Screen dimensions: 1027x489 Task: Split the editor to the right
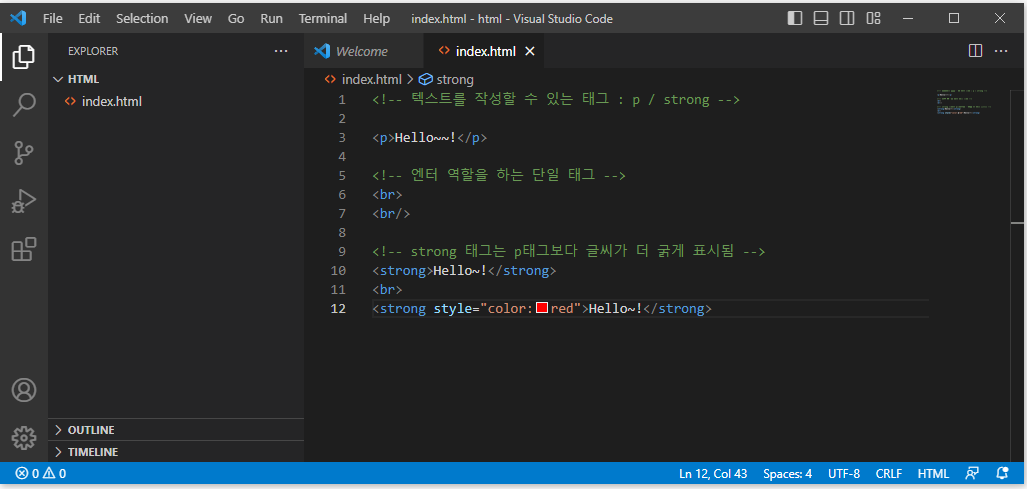click(975, 51)
